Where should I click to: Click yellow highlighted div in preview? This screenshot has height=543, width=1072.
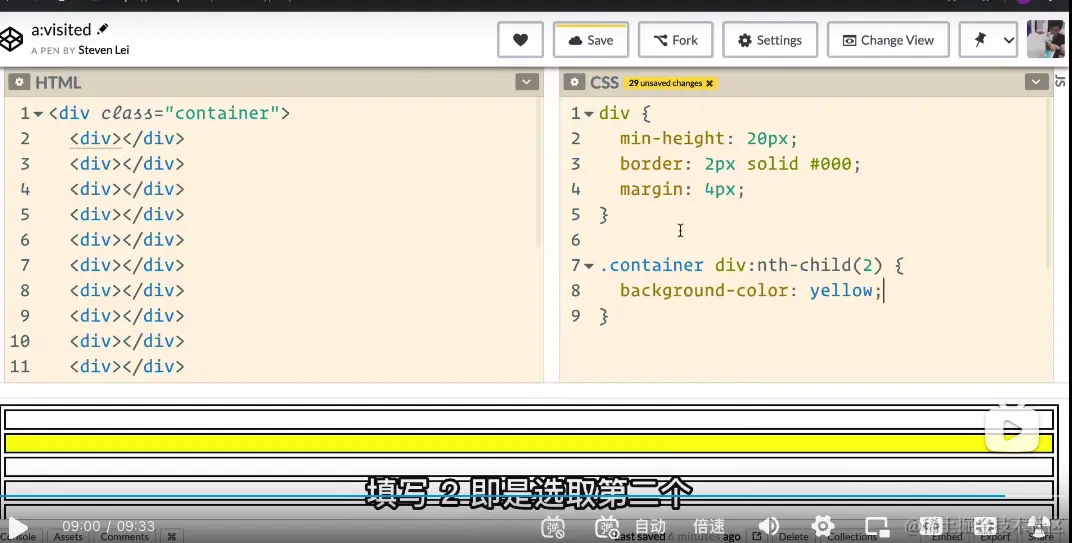[528, 443]
